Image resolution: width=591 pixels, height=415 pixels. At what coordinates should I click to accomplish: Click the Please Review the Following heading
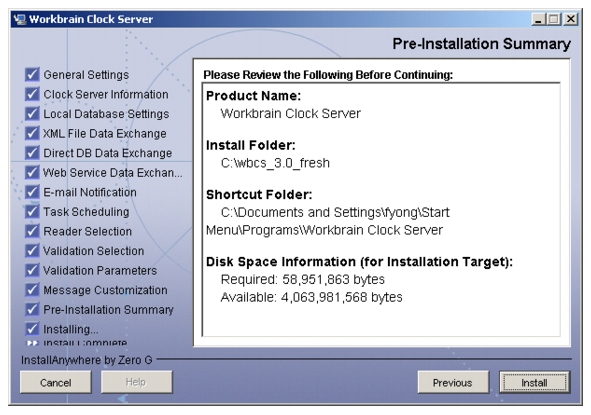[x=328, y=75]
